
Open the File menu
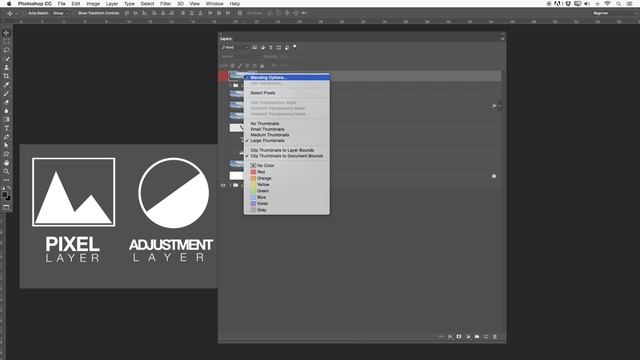[x=62, y=4]
